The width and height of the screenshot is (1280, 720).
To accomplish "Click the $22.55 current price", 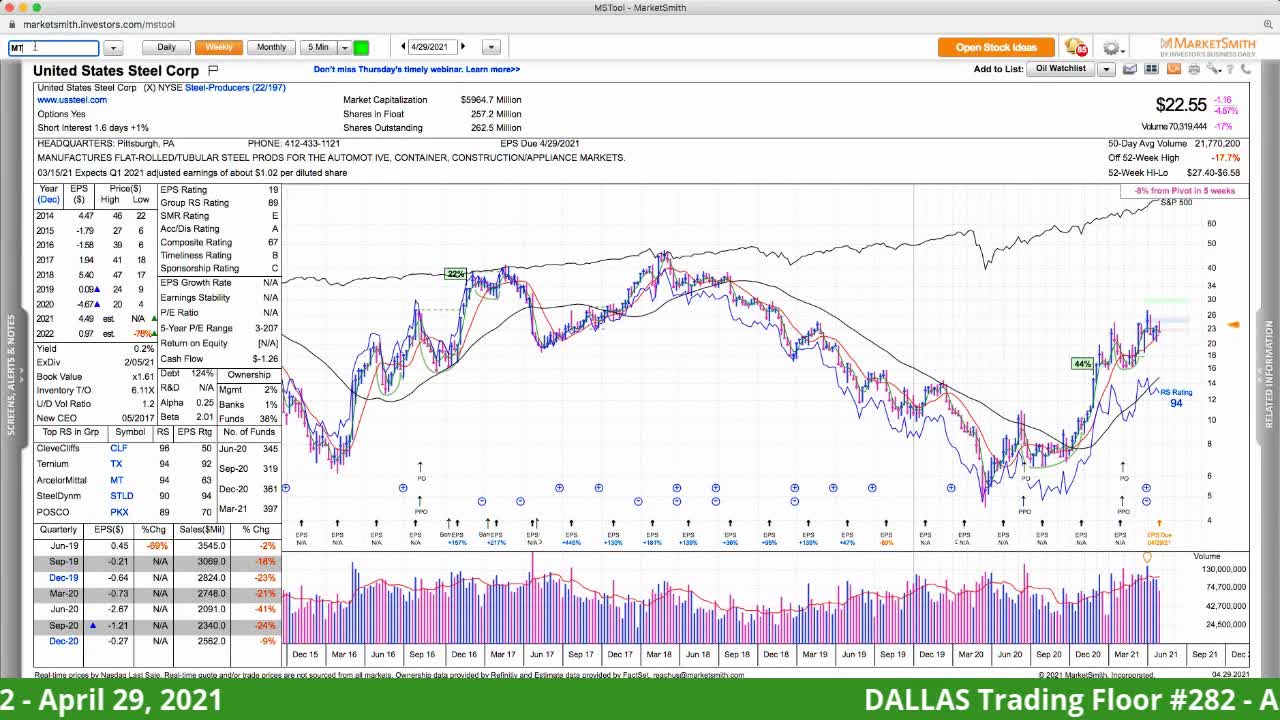I will tap(1181, 105).
